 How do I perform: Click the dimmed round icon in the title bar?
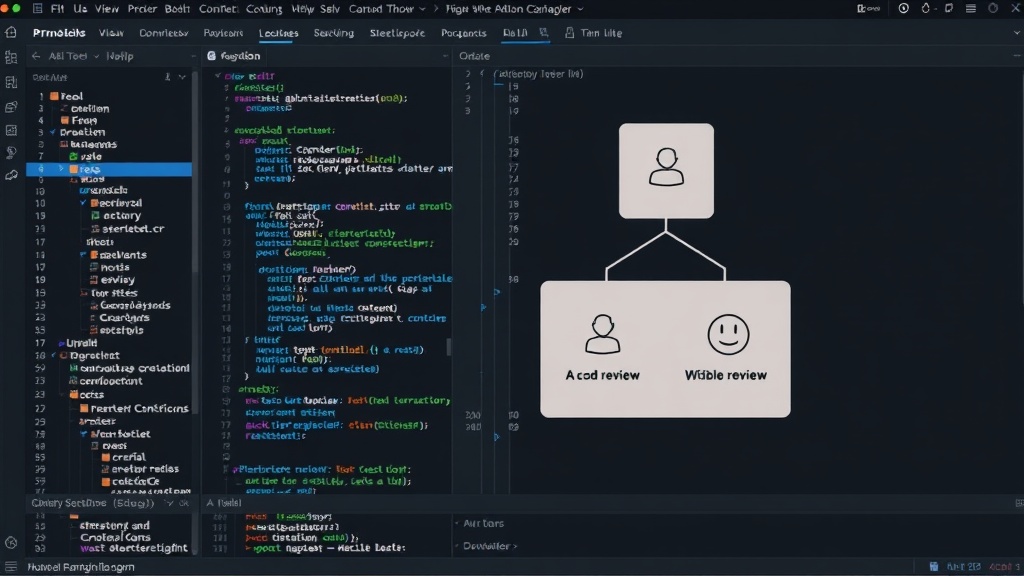point(993,8)
